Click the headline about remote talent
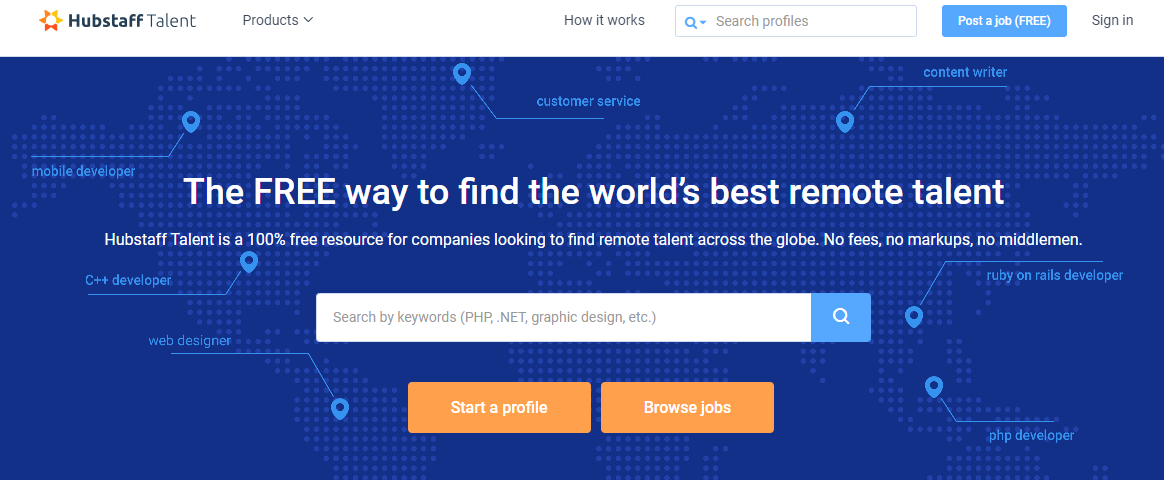Screen dimensions: 1164x480 point(594,191)
